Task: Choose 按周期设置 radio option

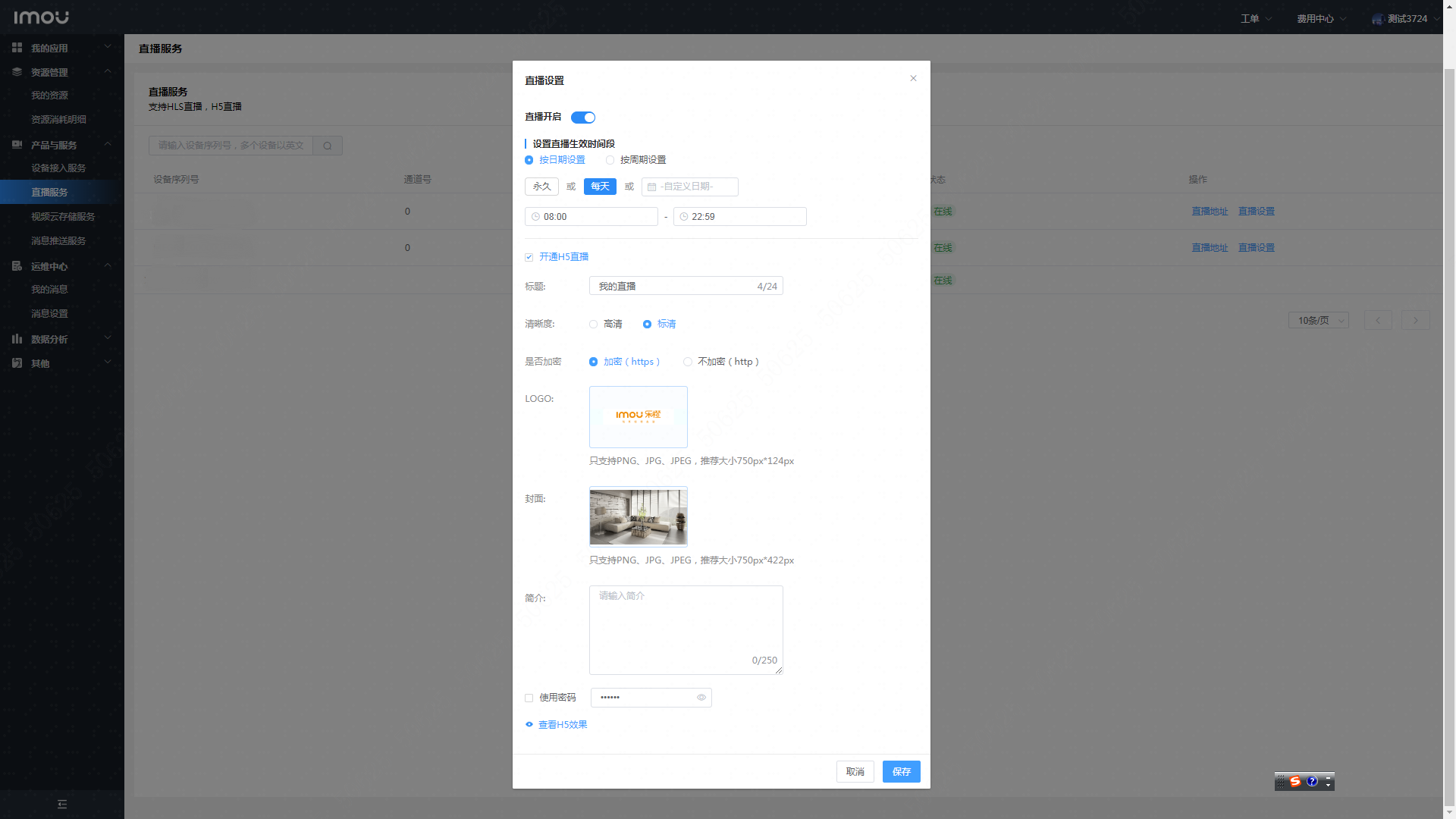Action: pyautogui.click(x=610, y=160)
